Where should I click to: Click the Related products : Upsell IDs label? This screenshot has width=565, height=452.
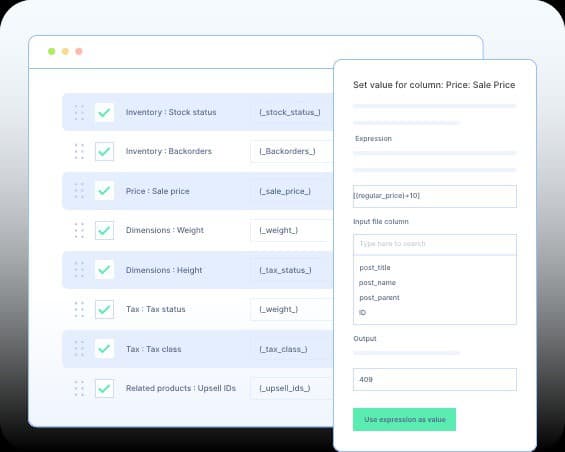point(181,388)
